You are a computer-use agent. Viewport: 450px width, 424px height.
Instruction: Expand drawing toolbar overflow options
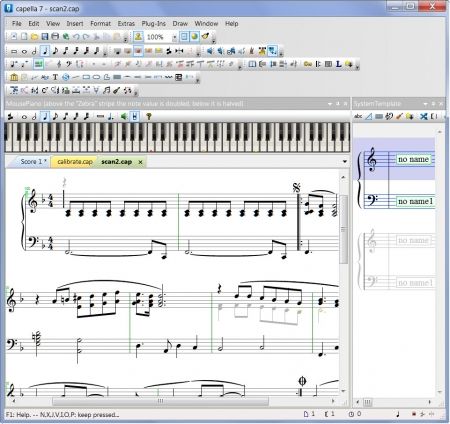(198, 79)
